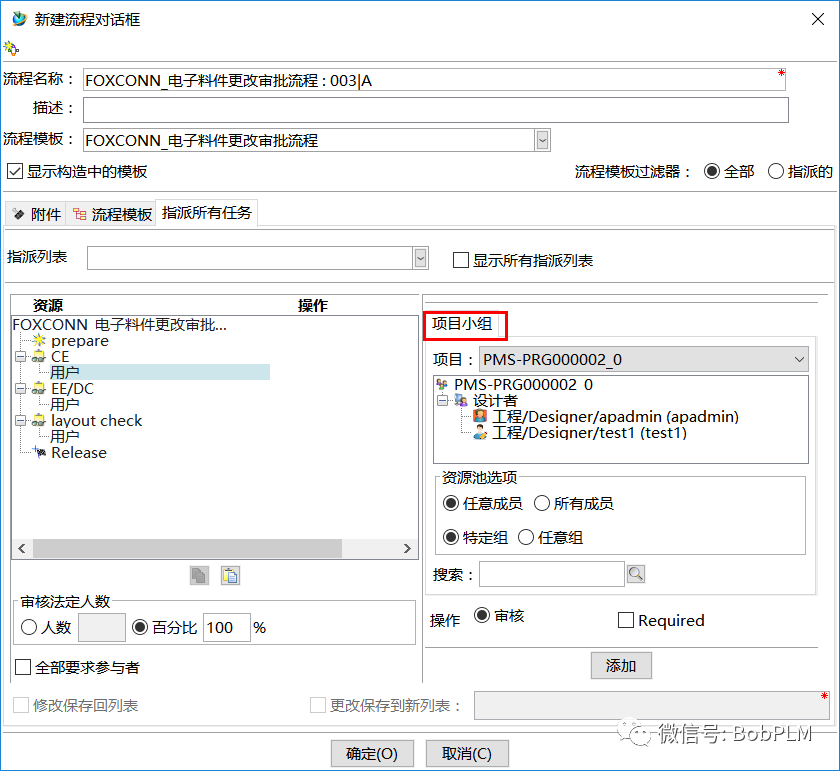Open the 流程模板 dropdown arrow
The image size is (840, 771).
click(542, 140)
